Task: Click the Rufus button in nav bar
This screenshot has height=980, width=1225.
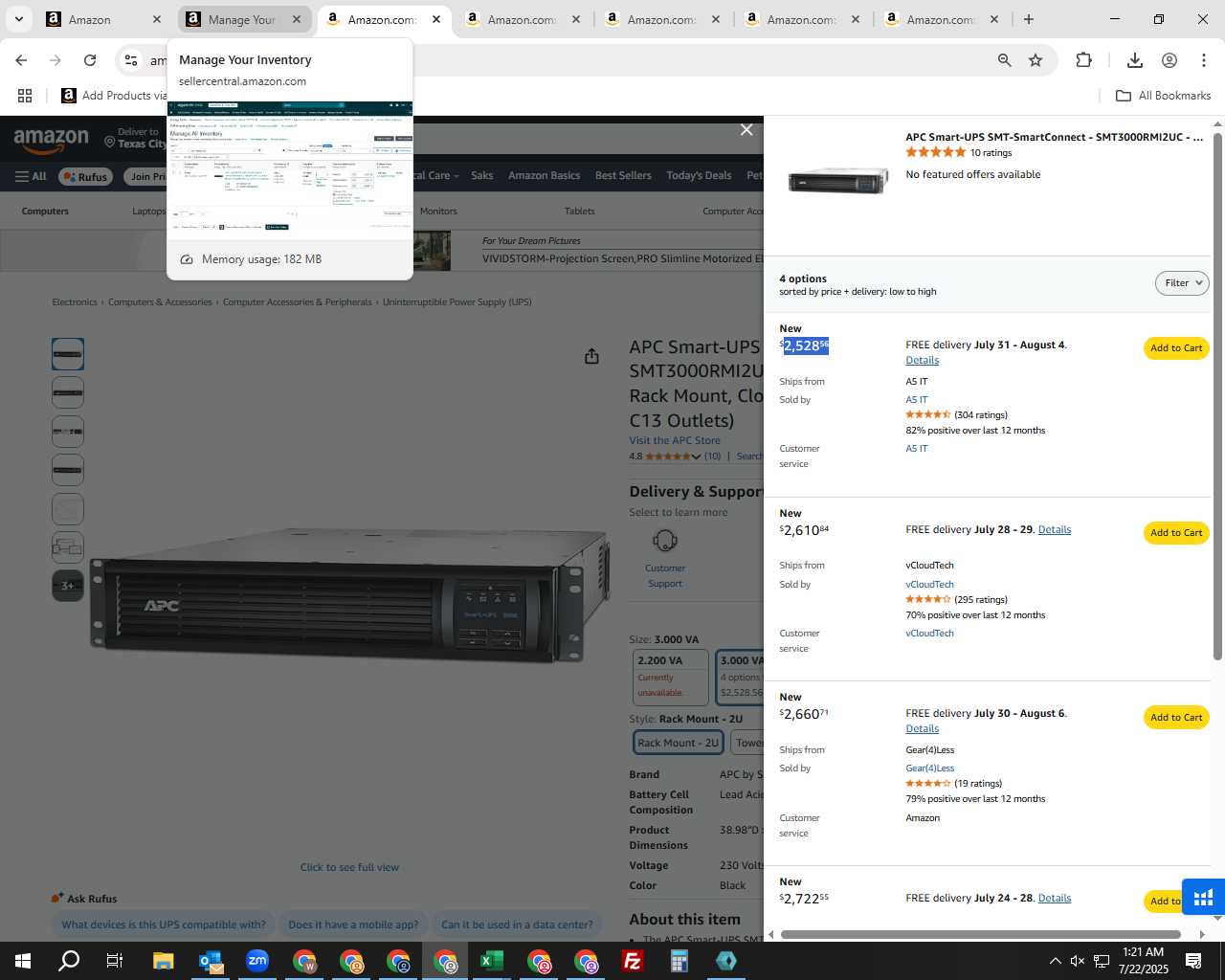Action: click(x=86, y=176)
